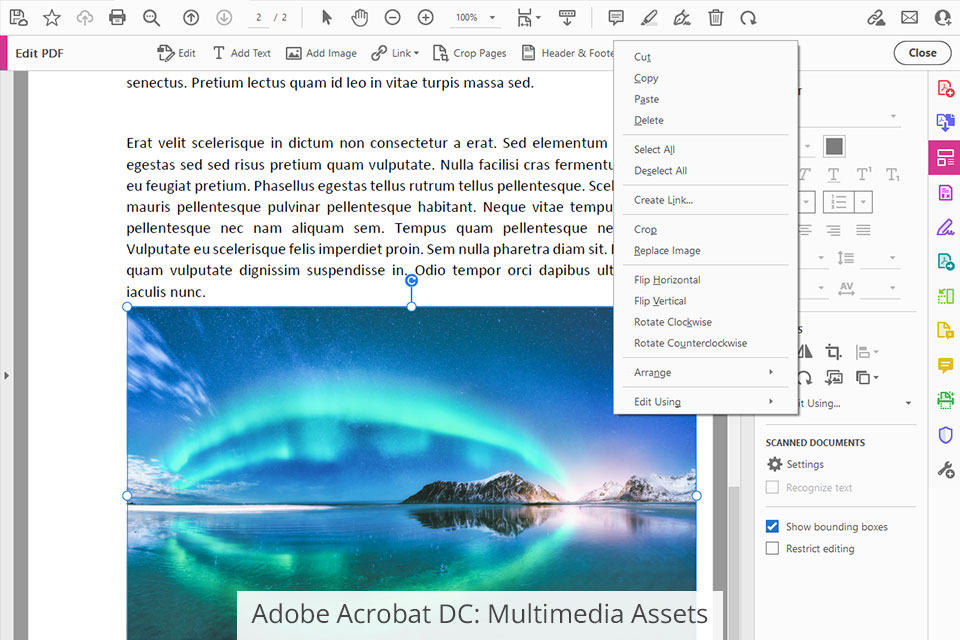Viewport: 960px width, 640px height.
Task: Click the superscript text icon
Action: pyautogui.click(x=863, y=175)
